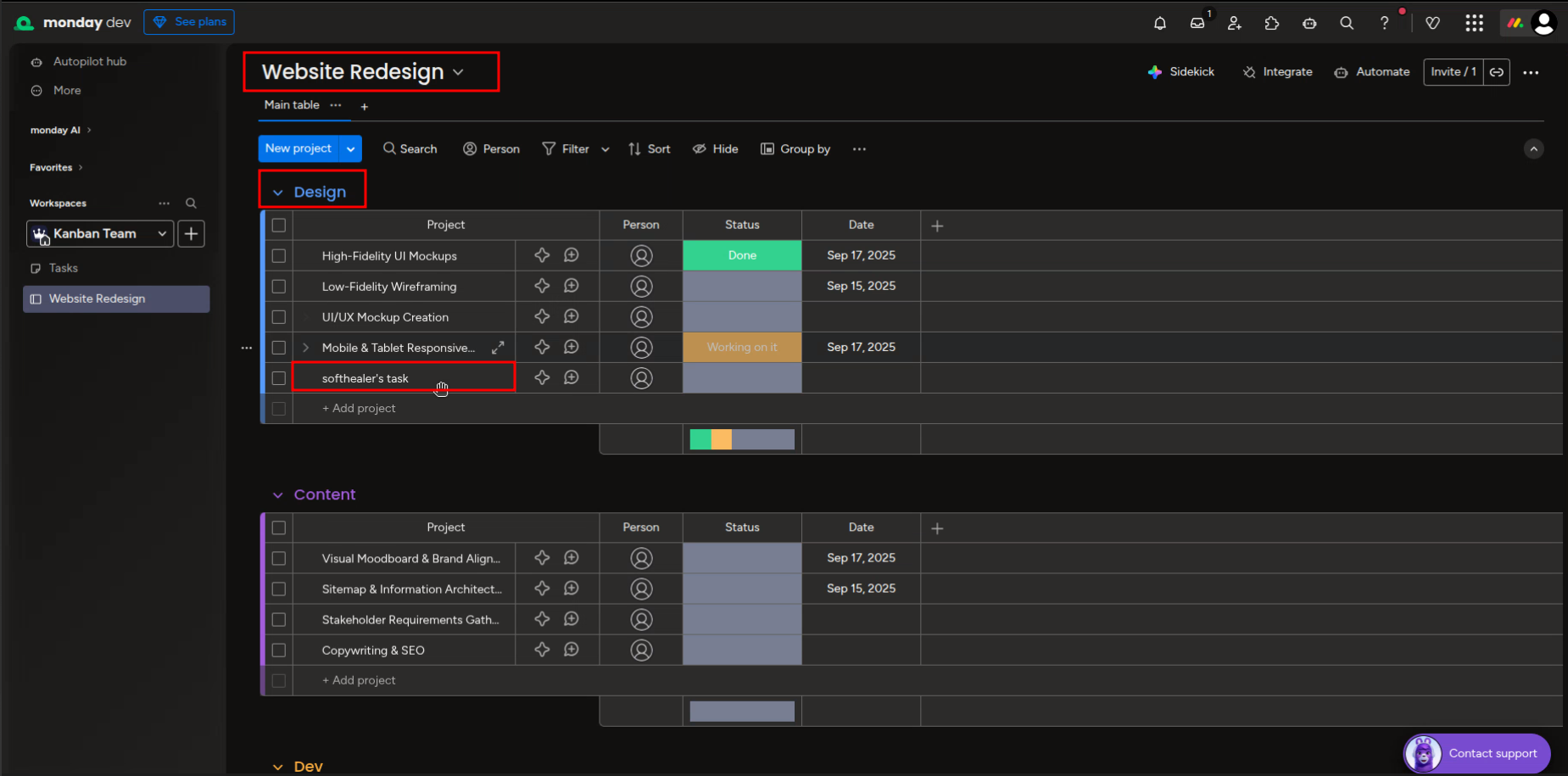This screenshot has height=776, width=1568.
Task: Open row menu dots for Mobile & Tablet row
Action: point(247,348)
